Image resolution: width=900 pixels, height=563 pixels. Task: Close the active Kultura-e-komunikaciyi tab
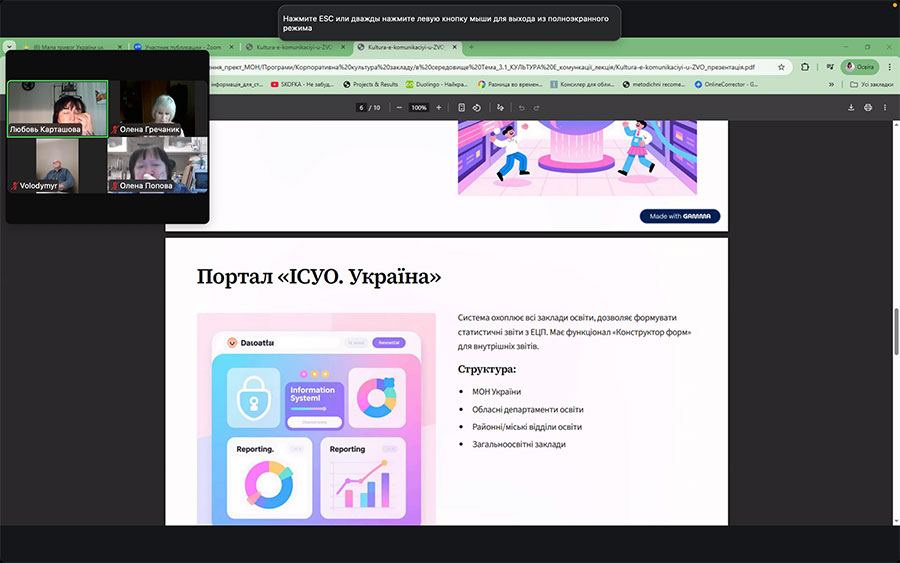coord(455,47)
